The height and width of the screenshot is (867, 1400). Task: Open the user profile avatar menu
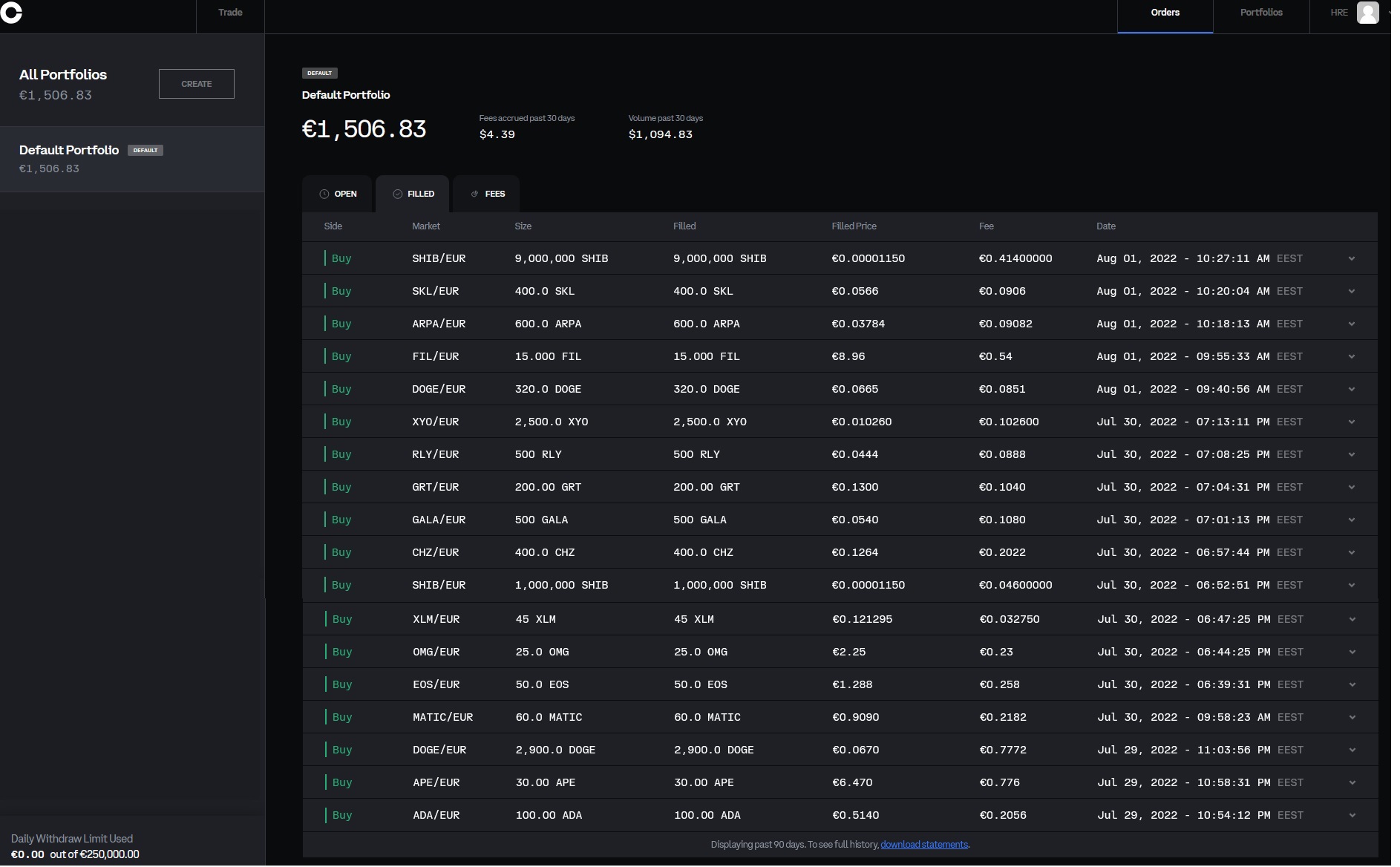point(1367,13)
